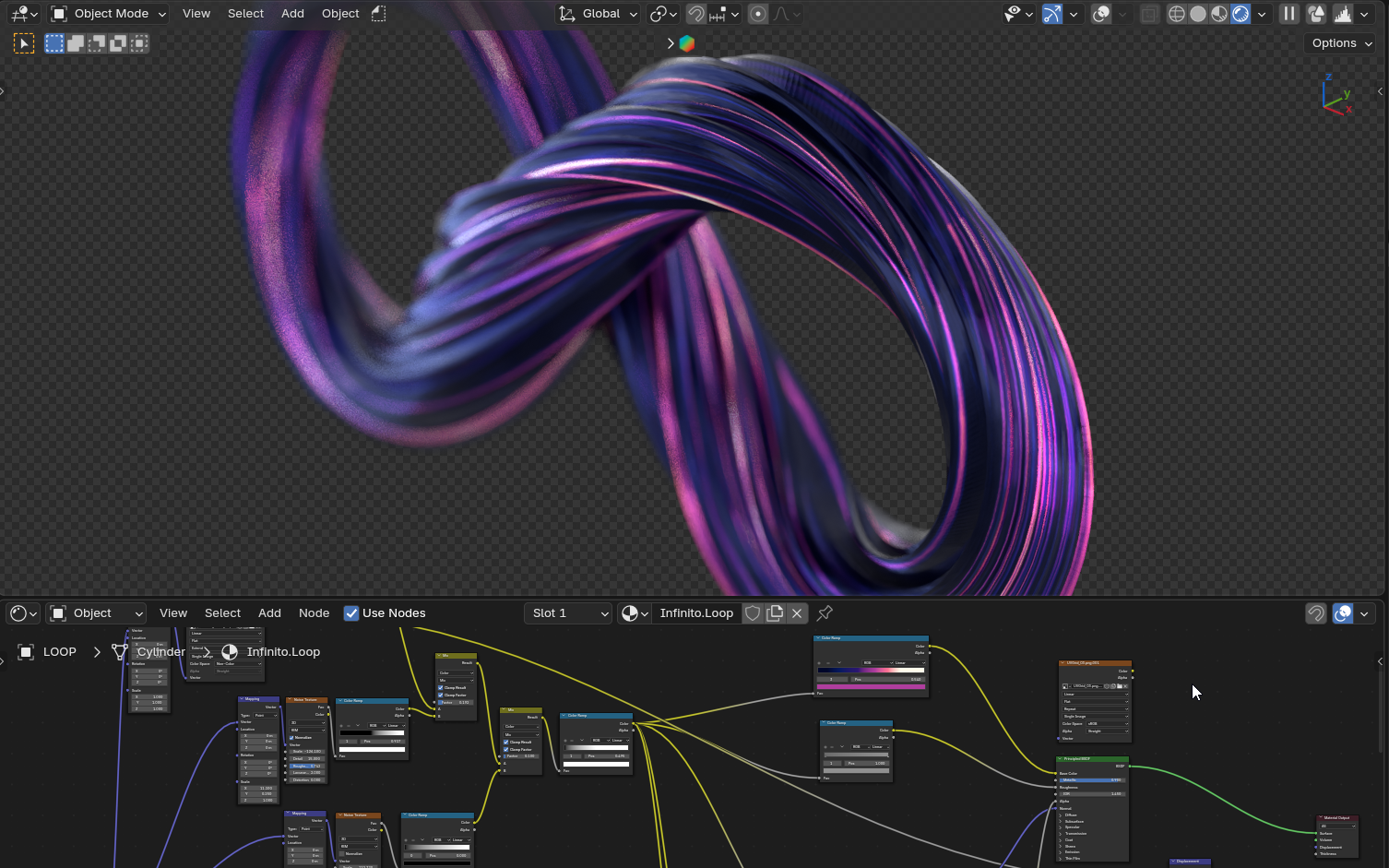Open the proportional editing falloff menu
Viewport: 1389px width, 868px height.
pyautogui.click(x=786, y=14)
